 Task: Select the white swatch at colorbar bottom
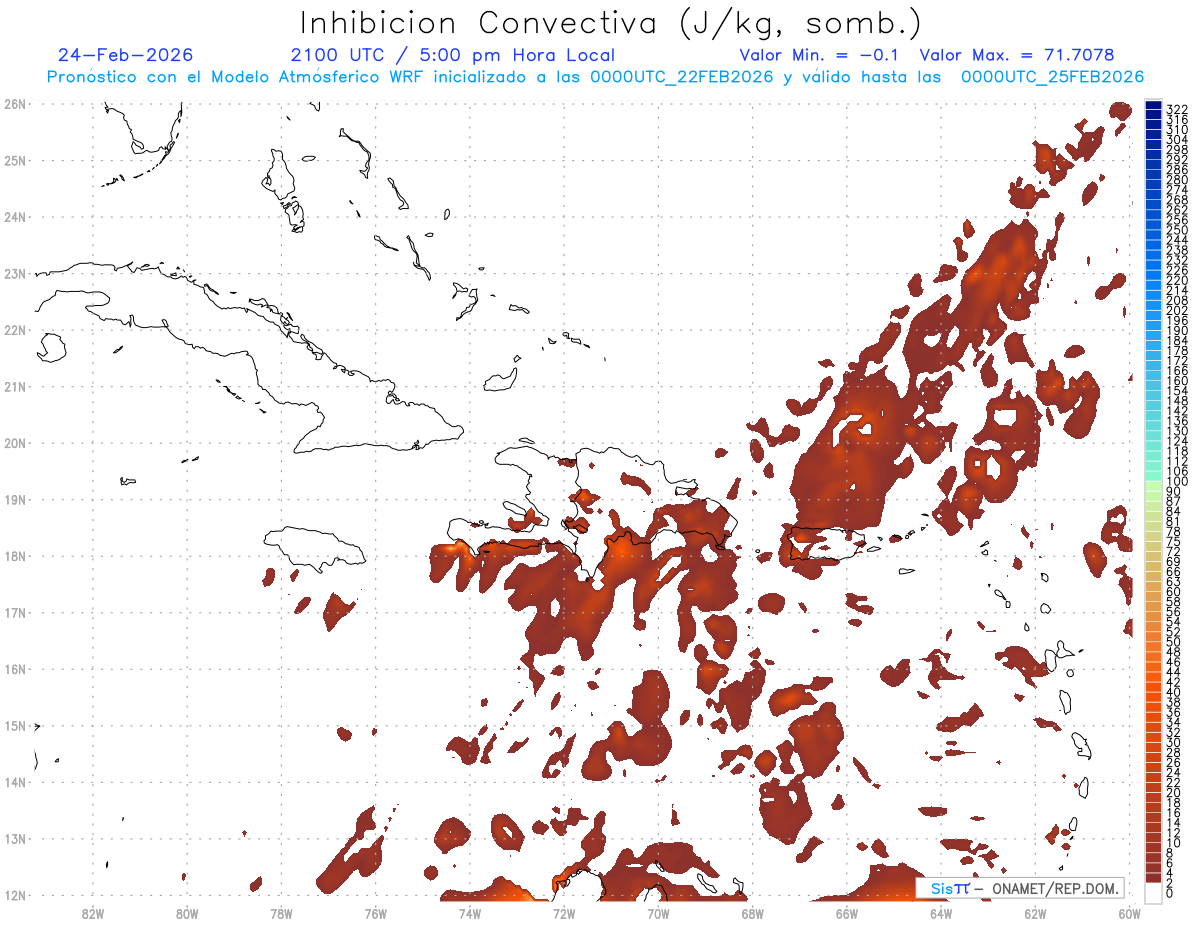click(1153, 891)
